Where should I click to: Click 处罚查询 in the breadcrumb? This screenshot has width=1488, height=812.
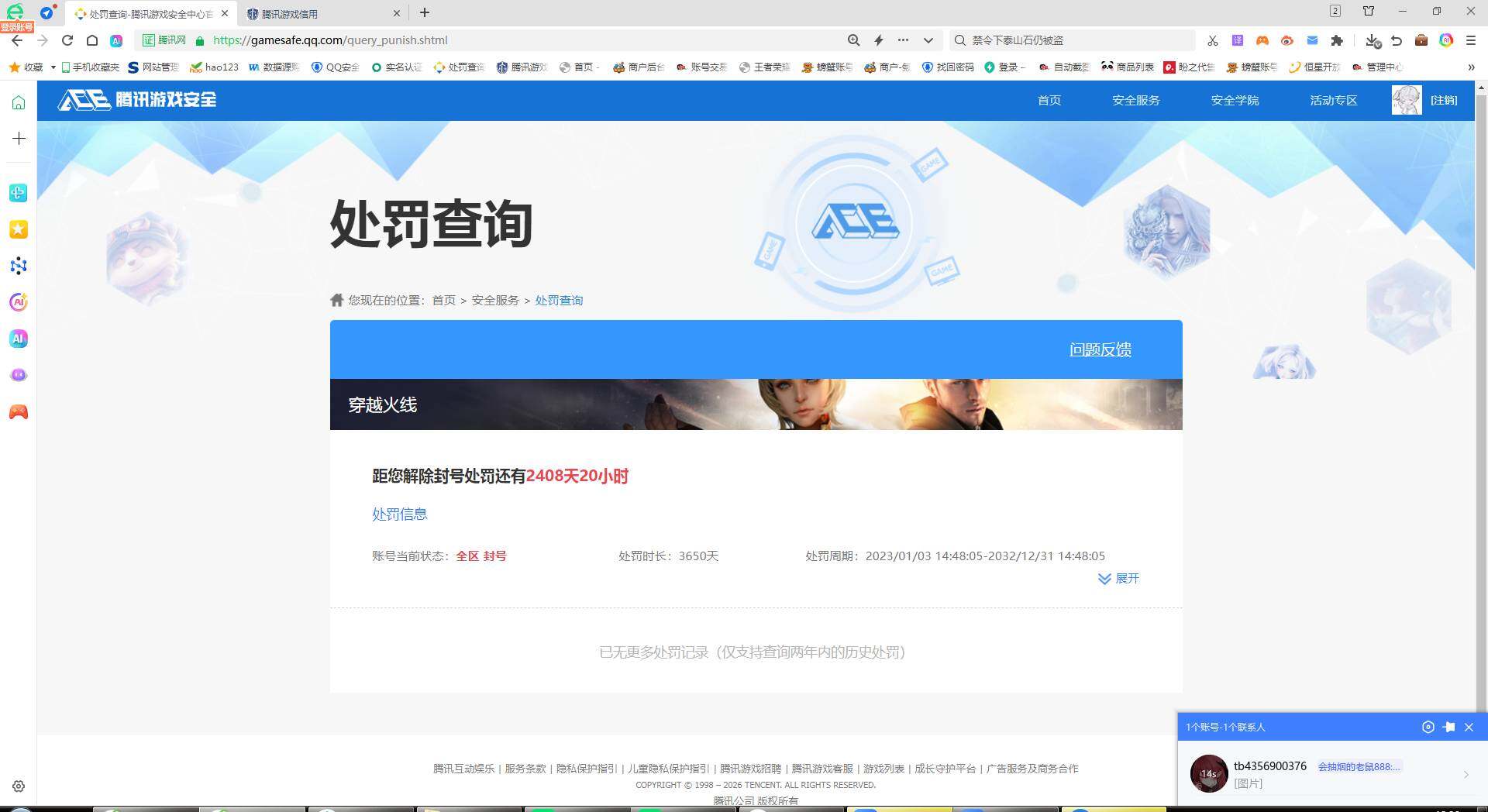point(559,301)
